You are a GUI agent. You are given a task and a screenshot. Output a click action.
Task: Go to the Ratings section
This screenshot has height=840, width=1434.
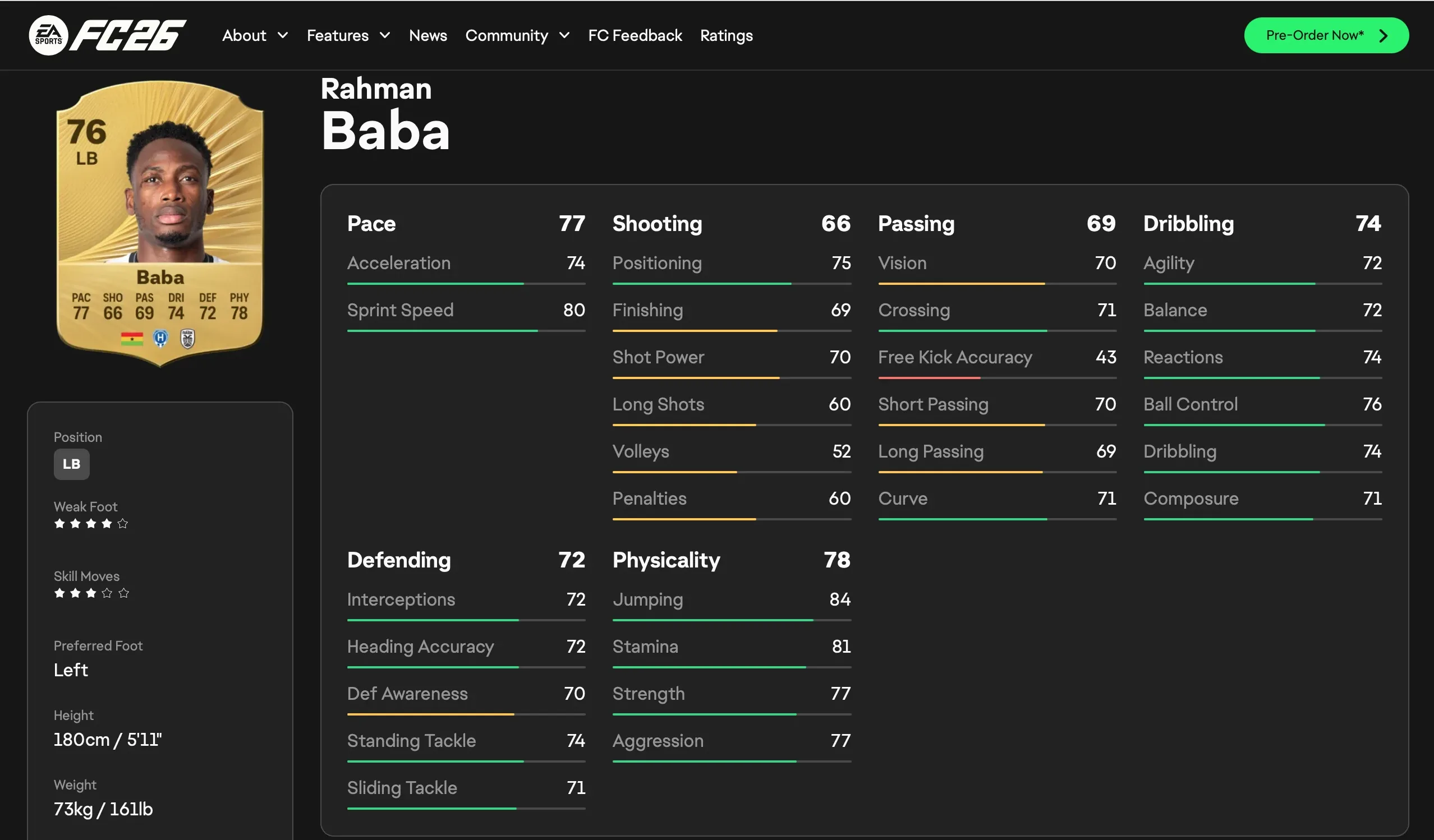pos(726,36)
